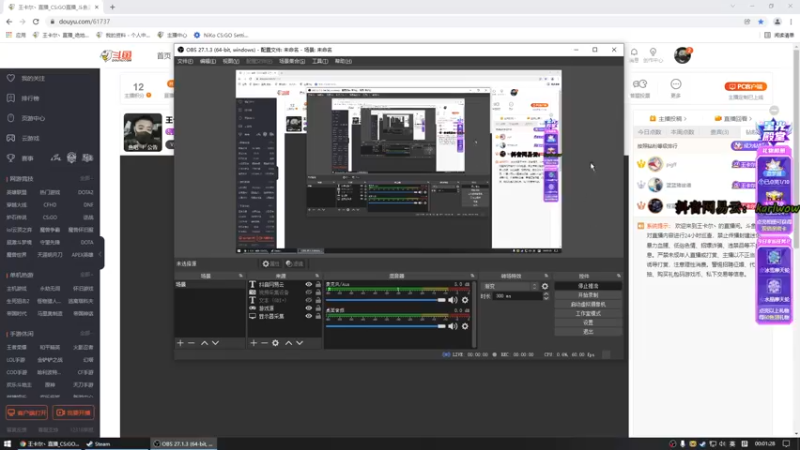Screen dimensions: 800x450
Task: Open 视图 menu in OBS
Action: [x=231, y=61]
